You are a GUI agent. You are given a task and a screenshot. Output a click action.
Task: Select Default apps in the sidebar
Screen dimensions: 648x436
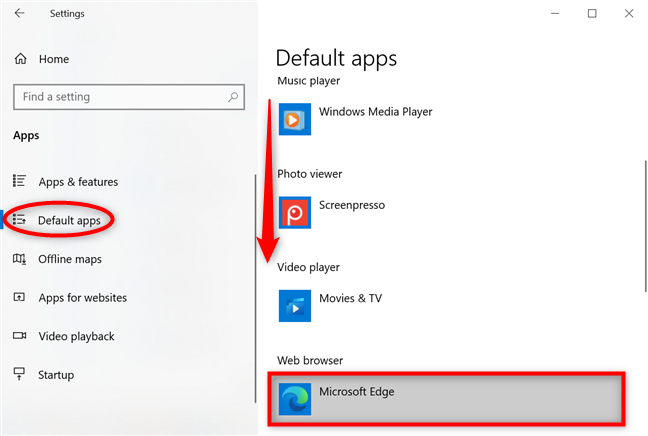(x=69, y=220)
